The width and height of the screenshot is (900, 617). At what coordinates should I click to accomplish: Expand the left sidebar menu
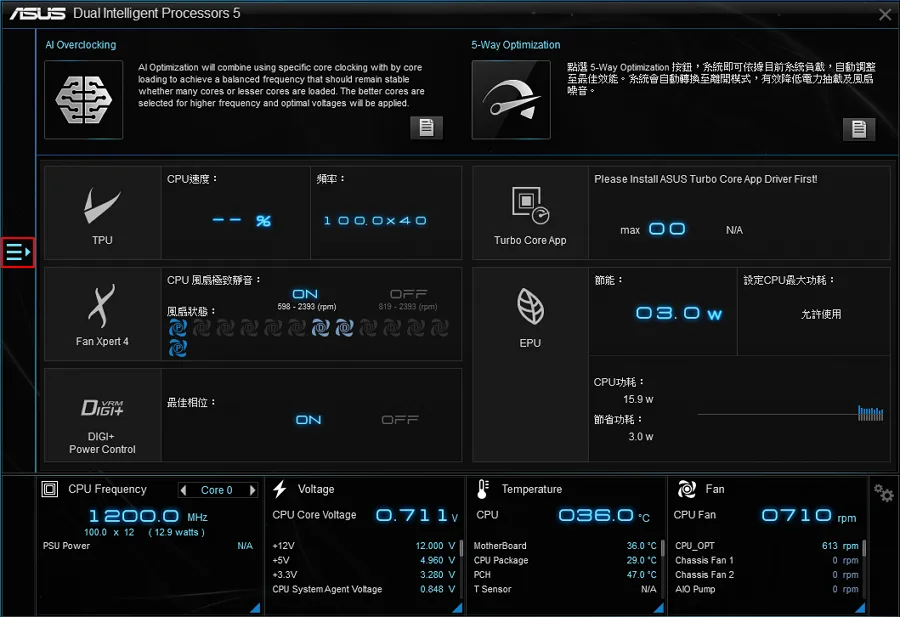point(19,253)
